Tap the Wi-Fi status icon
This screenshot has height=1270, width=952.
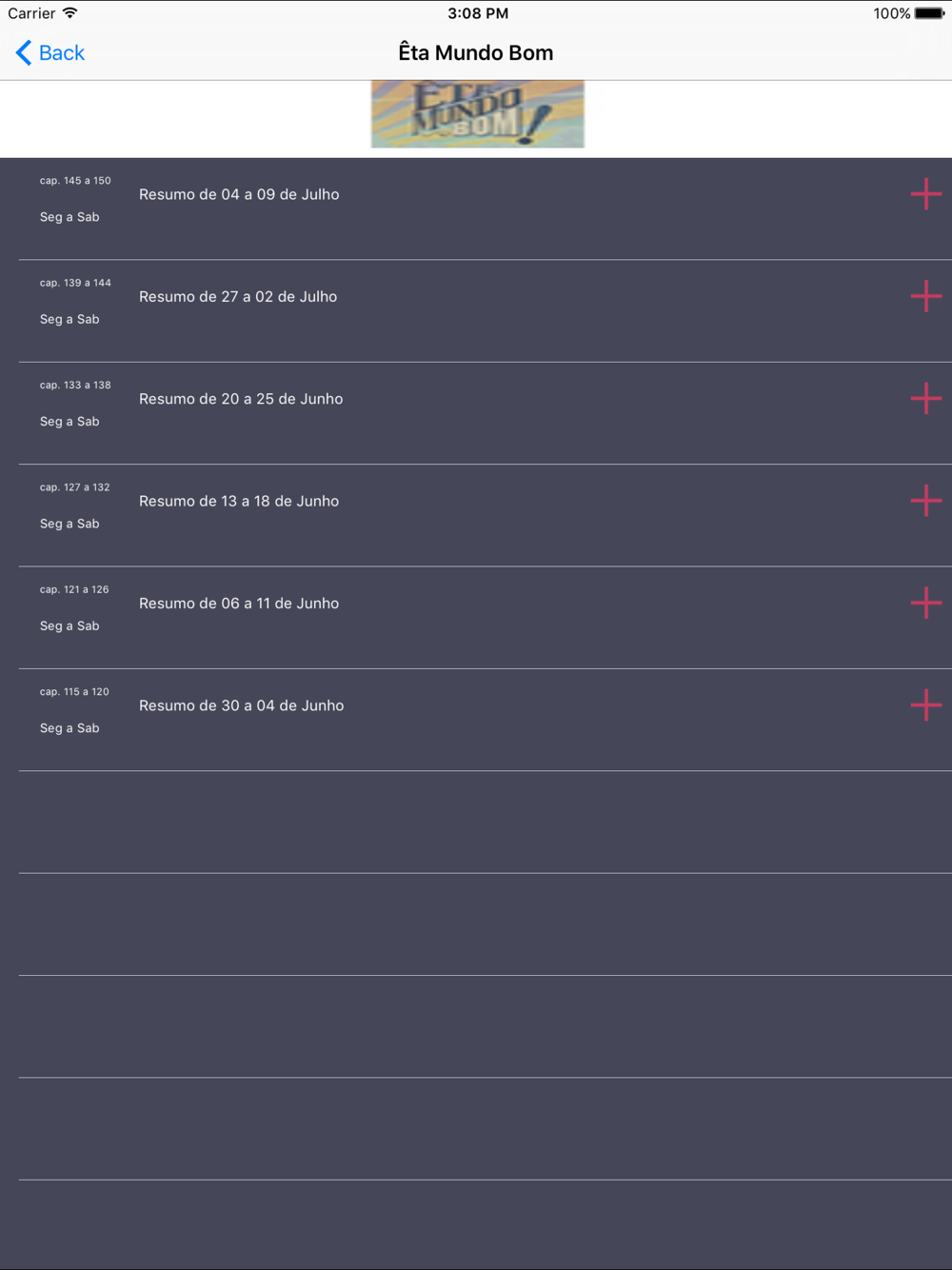70,13
